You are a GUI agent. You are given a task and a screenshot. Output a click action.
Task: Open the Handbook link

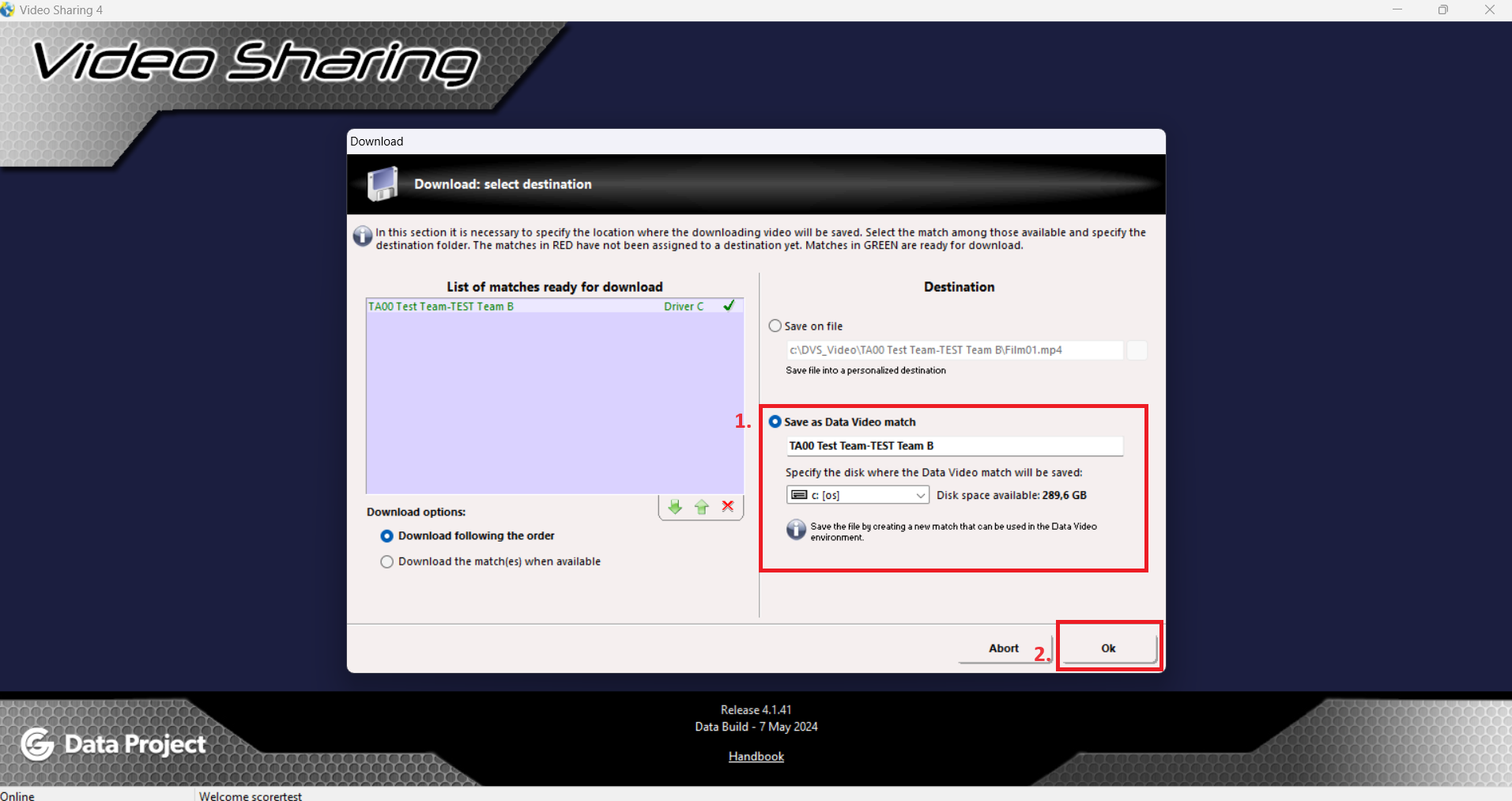point(756,756)
